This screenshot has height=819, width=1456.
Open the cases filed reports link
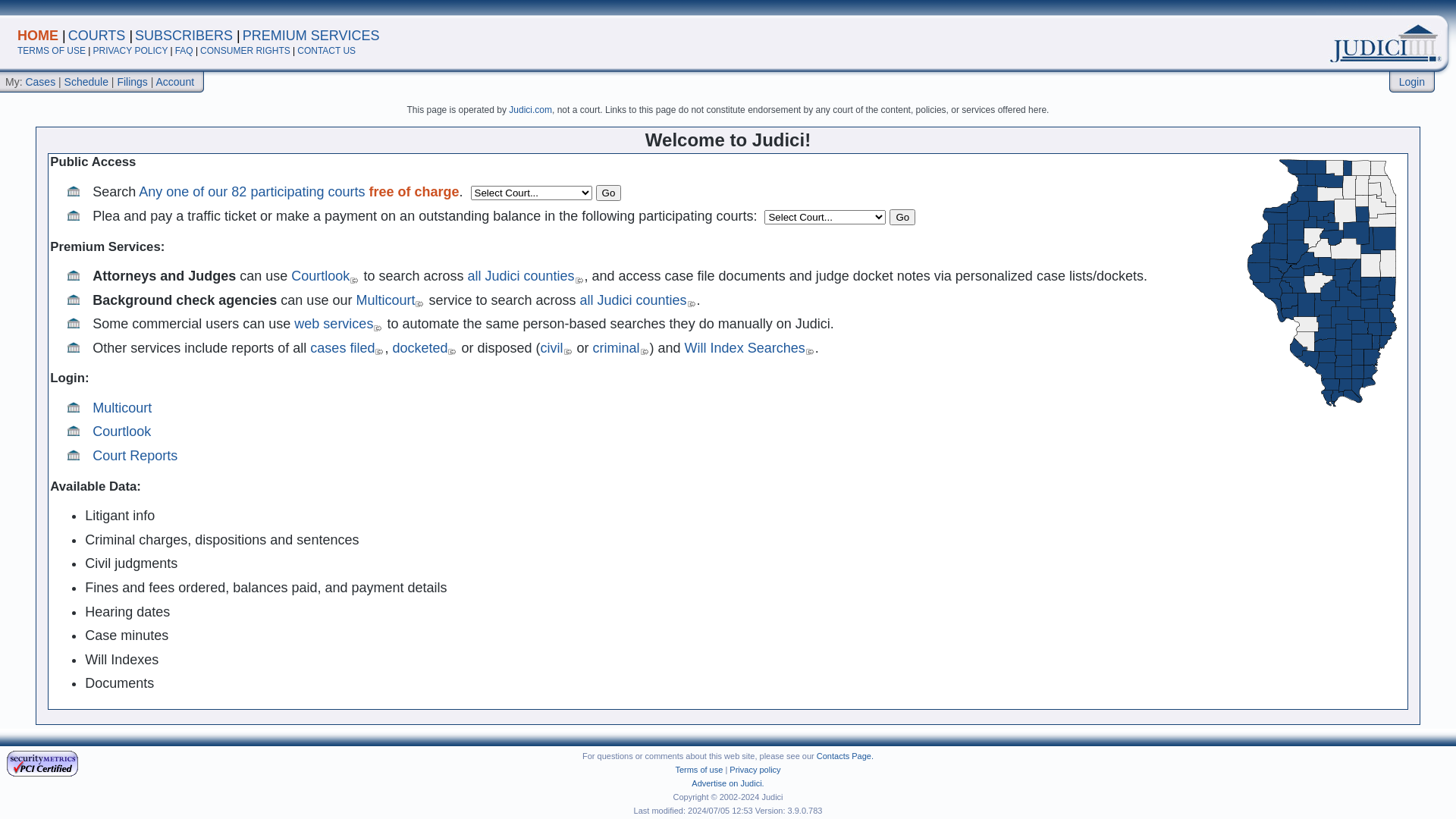tap(343, 348)
